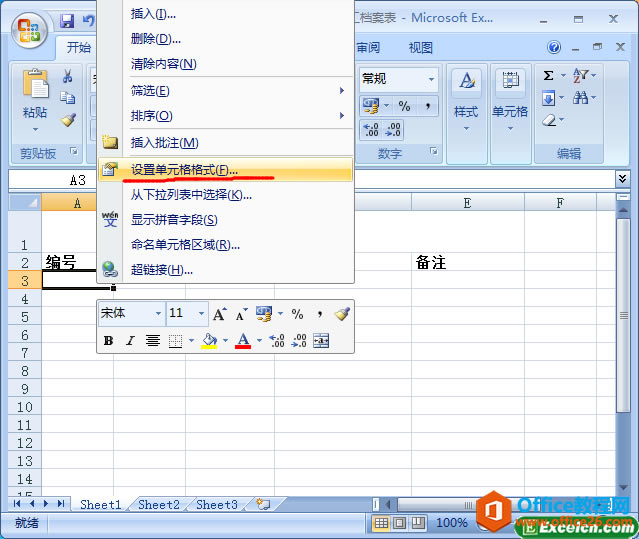
Task: Open the View (视图) ribbon tab
Action: (x=421, y=48)
